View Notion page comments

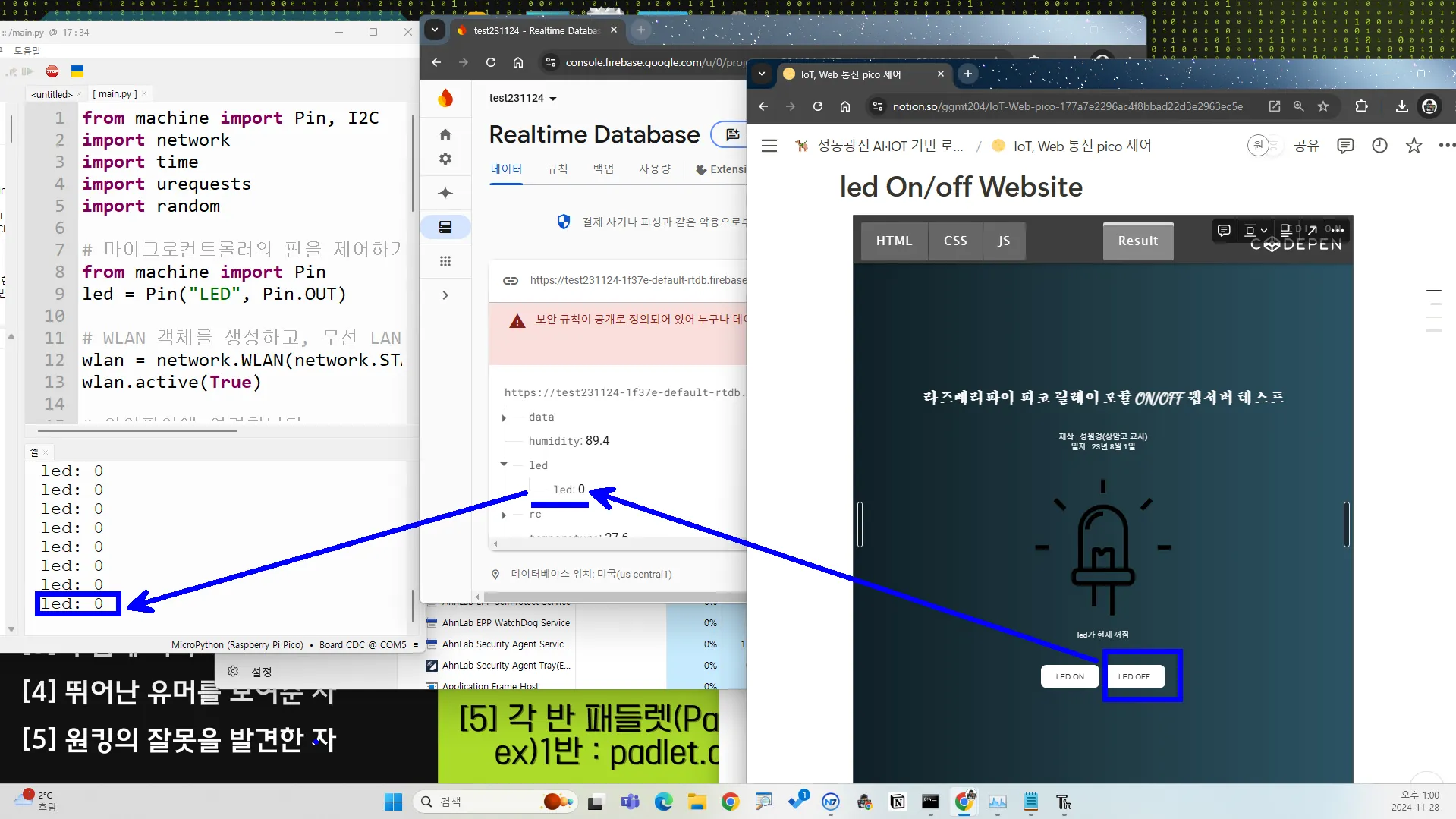pos(1345,146)
